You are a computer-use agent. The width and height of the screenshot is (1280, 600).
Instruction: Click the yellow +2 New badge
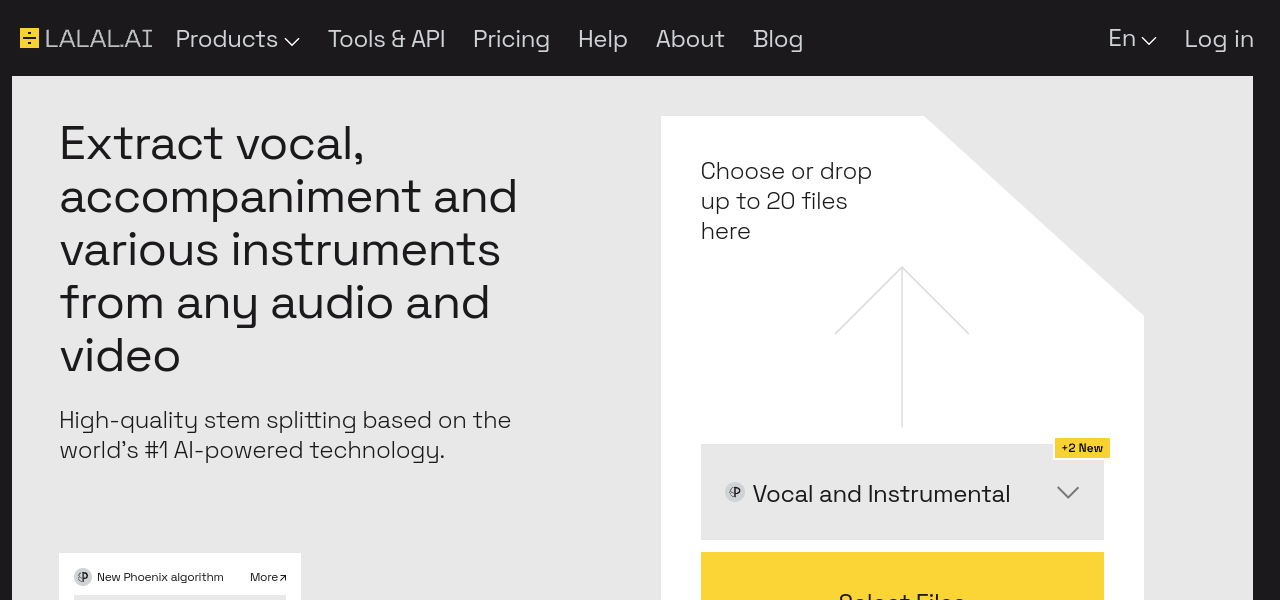coord(1082,448)
